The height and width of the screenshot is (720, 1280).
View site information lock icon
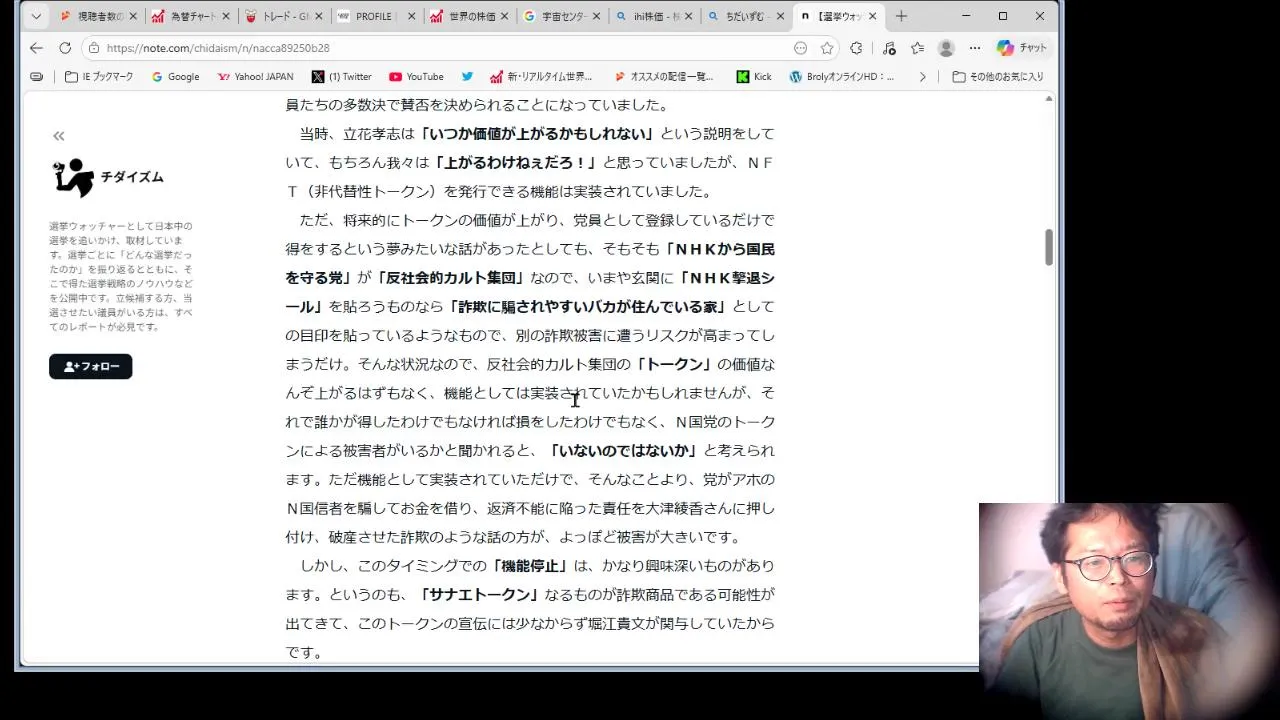pos(94,48)
